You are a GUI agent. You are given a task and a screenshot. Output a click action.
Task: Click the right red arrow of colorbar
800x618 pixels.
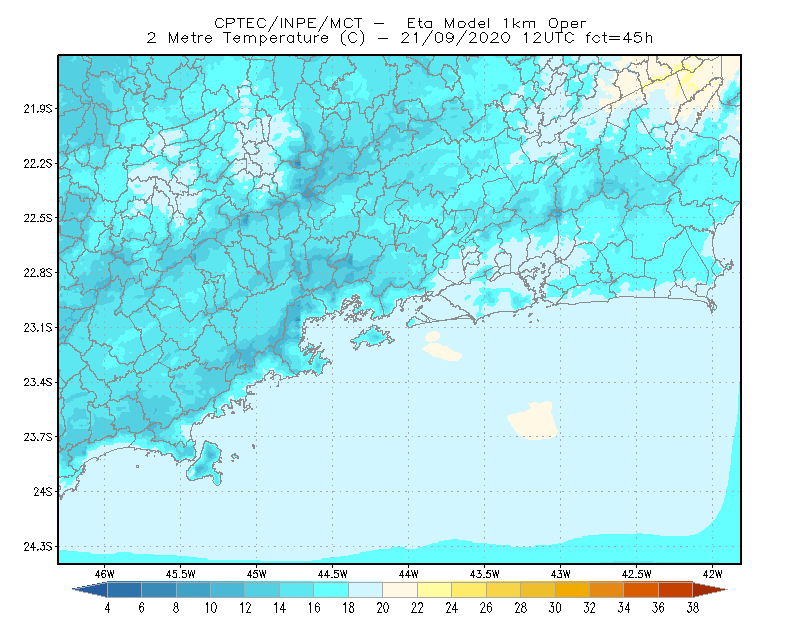[710, 590]
